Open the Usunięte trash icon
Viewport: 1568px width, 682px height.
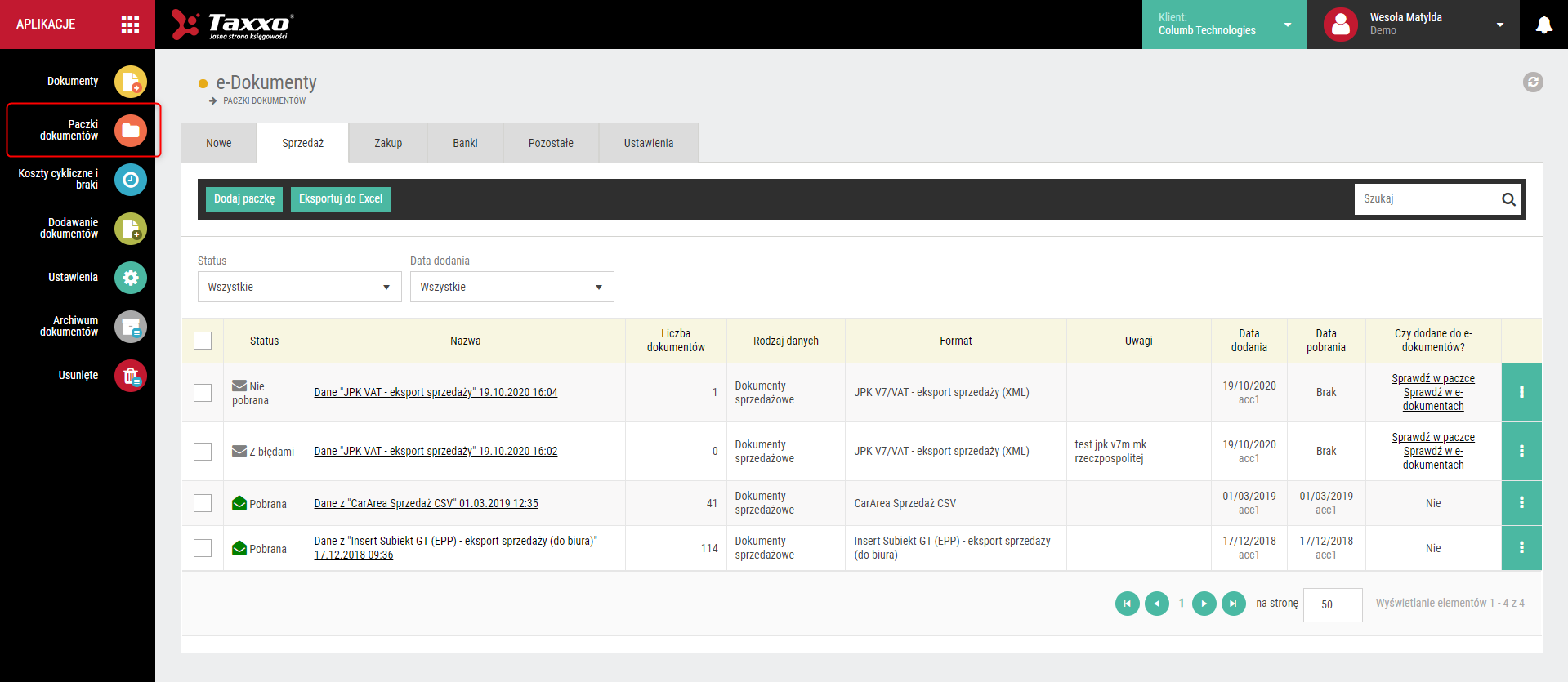click(130, 376)
